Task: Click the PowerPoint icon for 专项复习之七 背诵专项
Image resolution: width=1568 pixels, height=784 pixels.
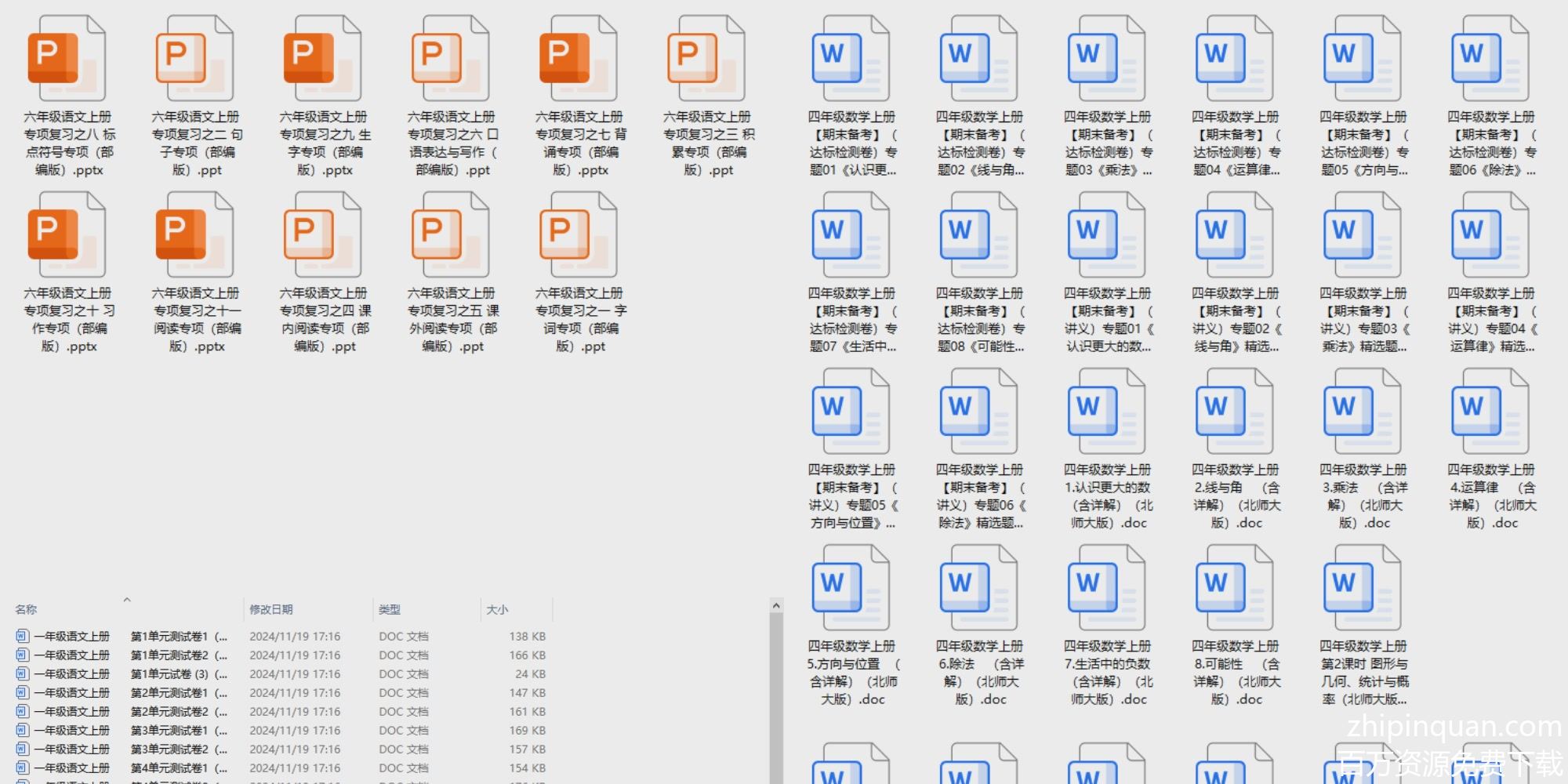Action: (x=578, y=59)
